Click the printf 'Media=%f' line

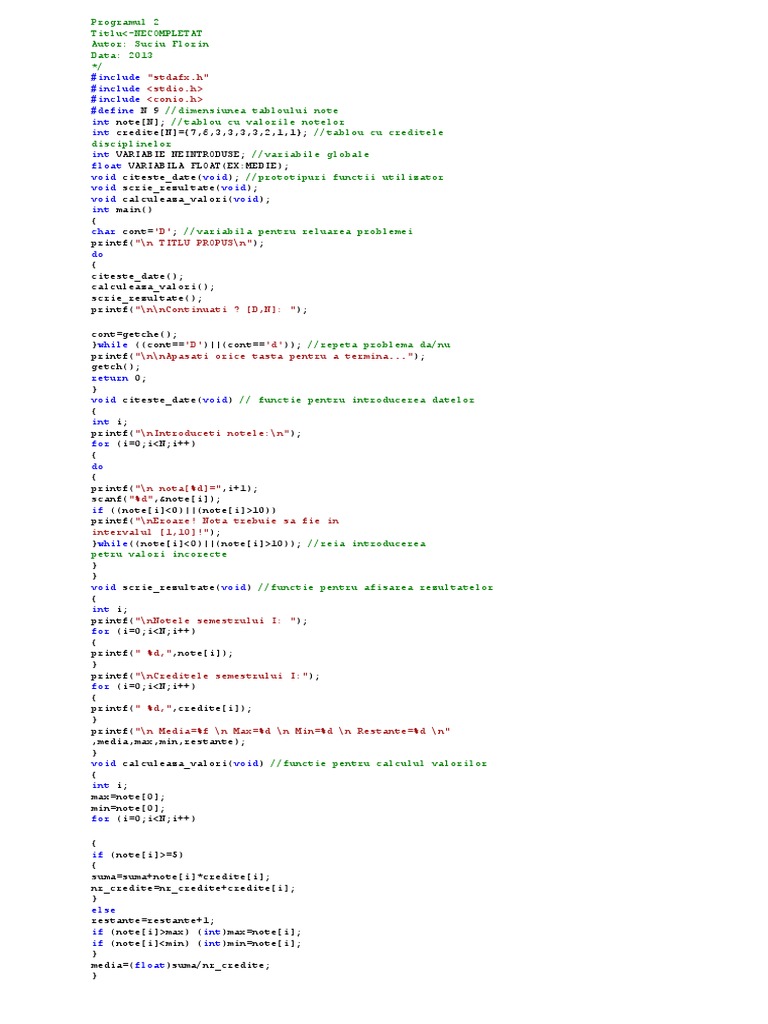[270, 731]
